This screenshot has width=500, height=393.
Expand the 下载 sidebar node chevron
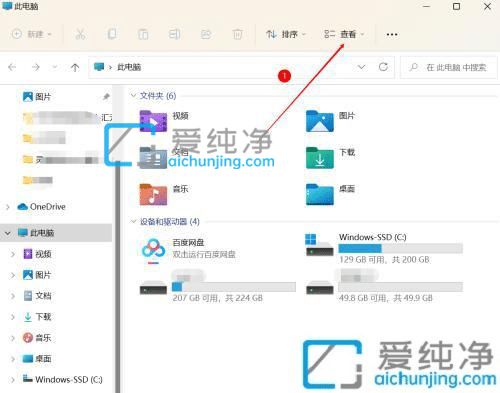[x=13, y=317]
